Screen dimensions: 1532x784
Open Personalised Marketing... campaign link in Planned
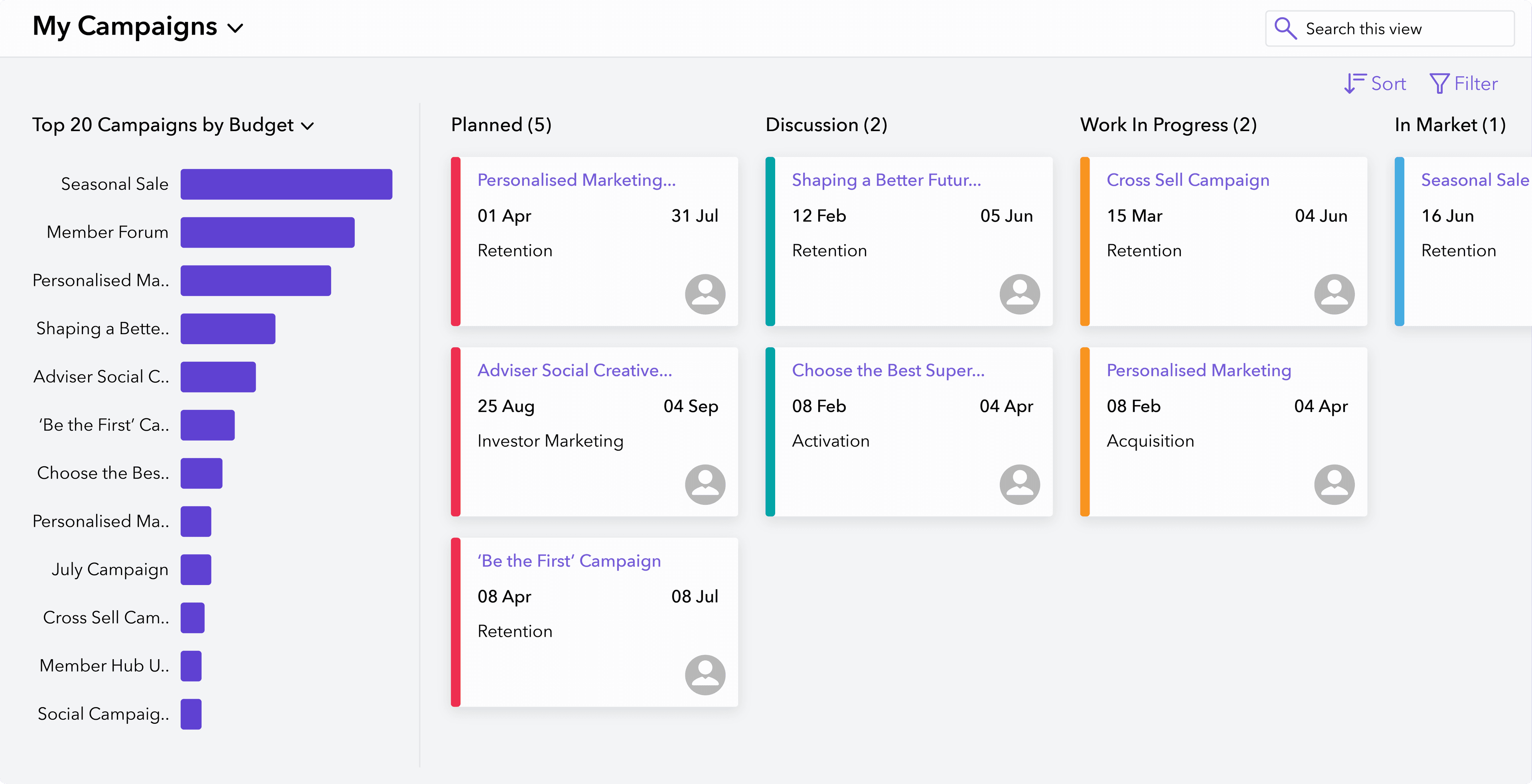click(576, 179)
